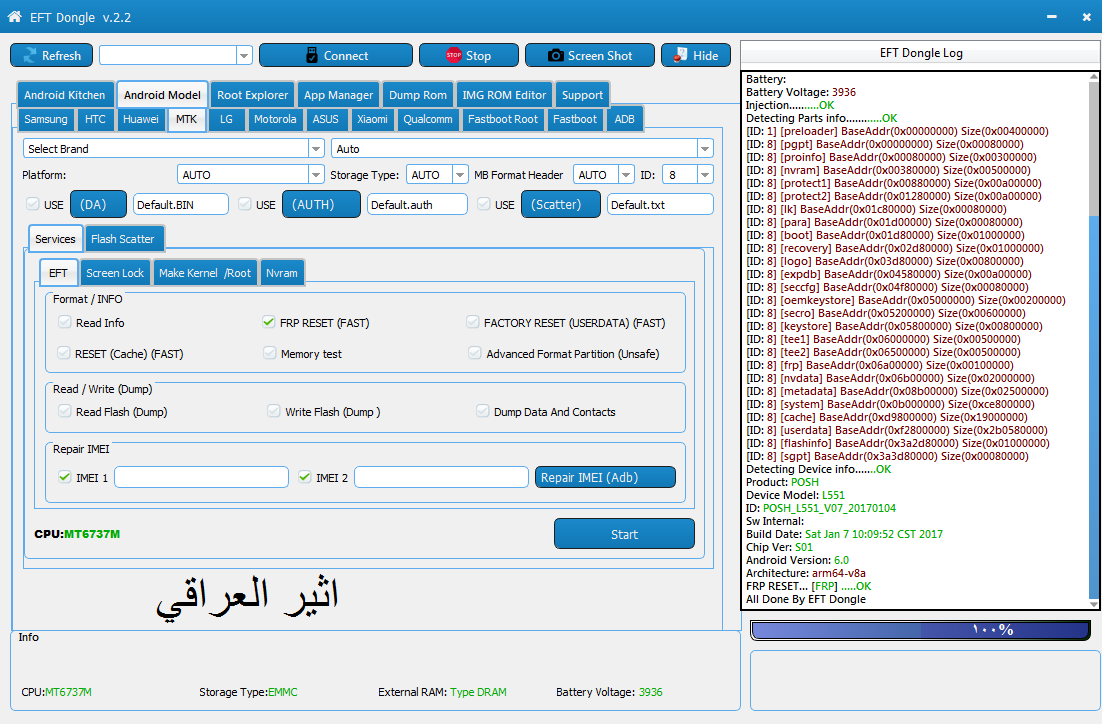This screenshot has height=724, width=1102.
Task: Open the Fastboot Root tab
Action: 503,119
